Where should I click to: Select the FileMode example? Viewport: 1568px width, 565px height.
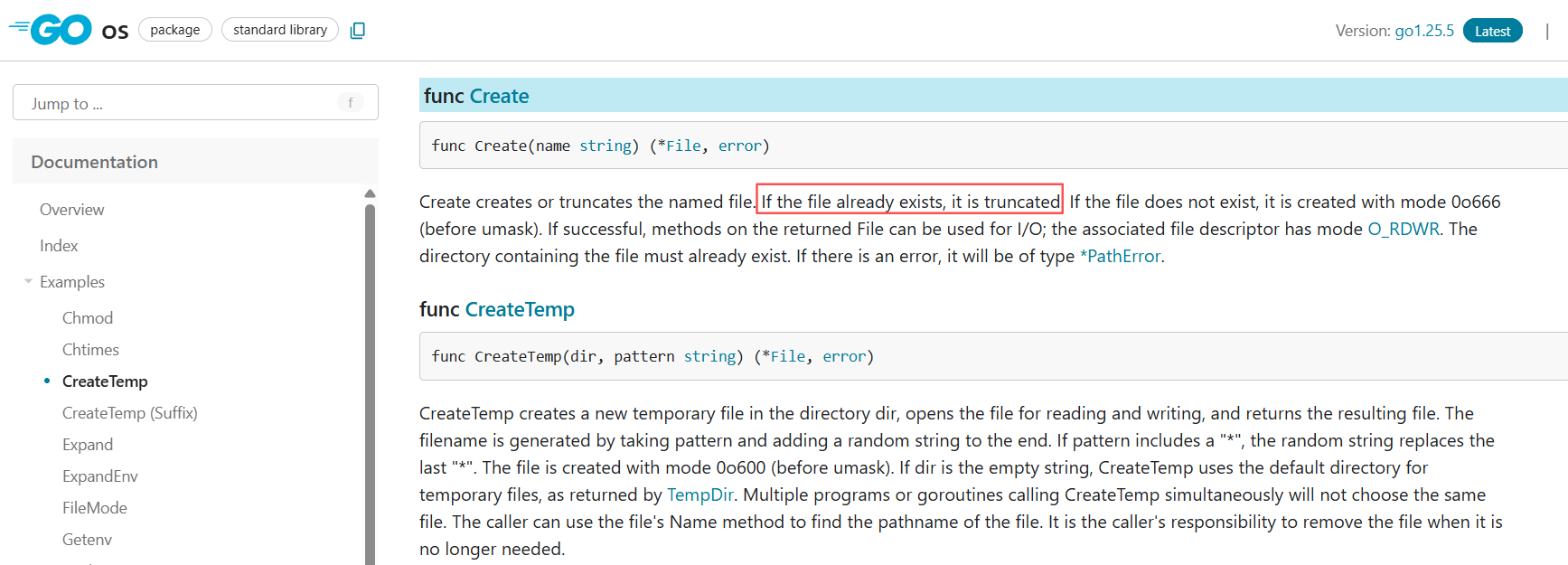click(94, 508)
